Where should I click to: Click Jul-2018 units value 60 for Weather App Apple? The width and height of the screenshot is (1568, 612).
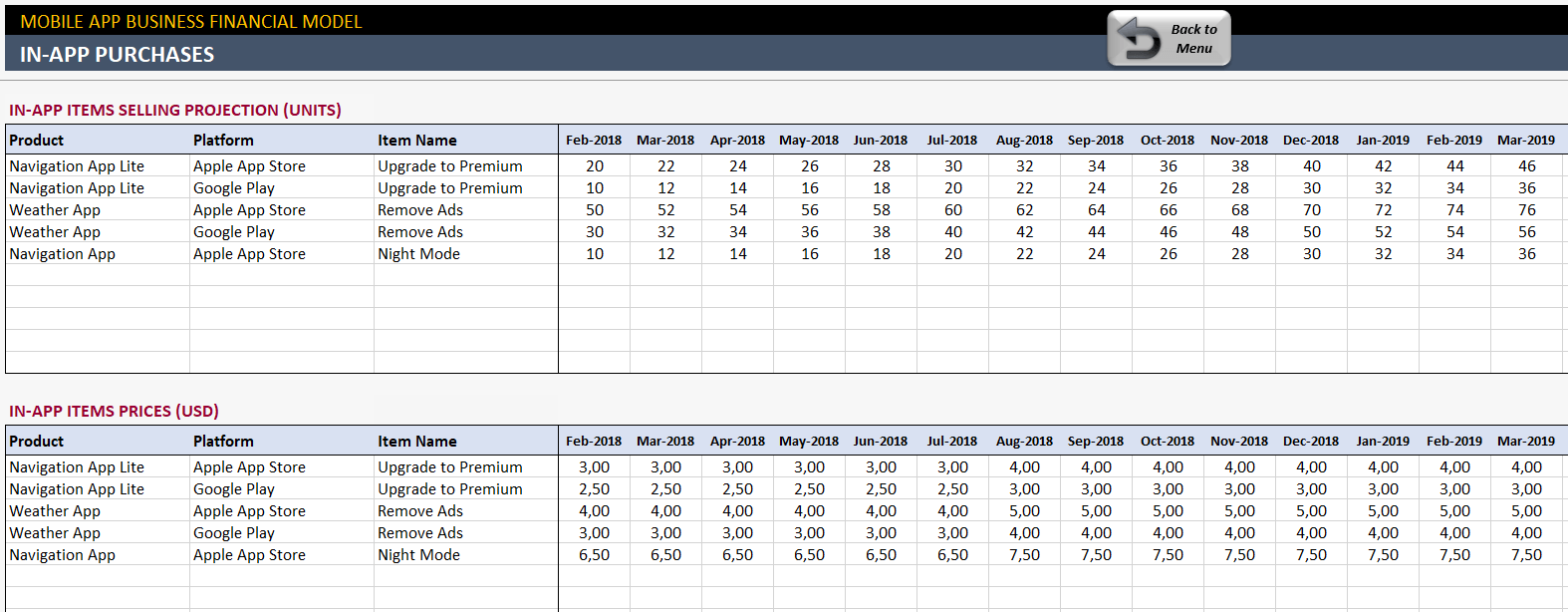click(953, 210)
